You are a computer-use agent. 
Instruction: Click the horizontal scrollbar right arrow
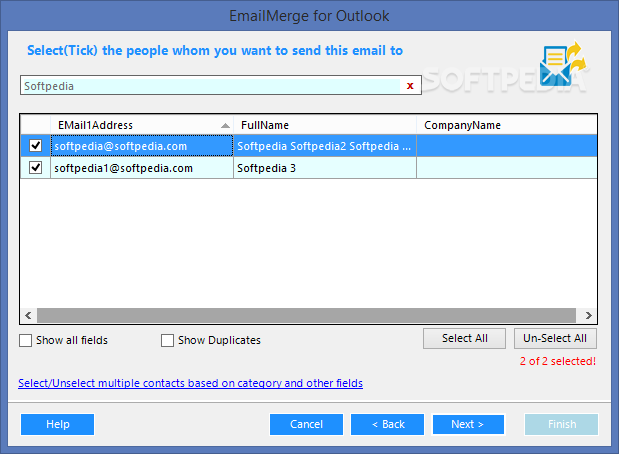589,315
